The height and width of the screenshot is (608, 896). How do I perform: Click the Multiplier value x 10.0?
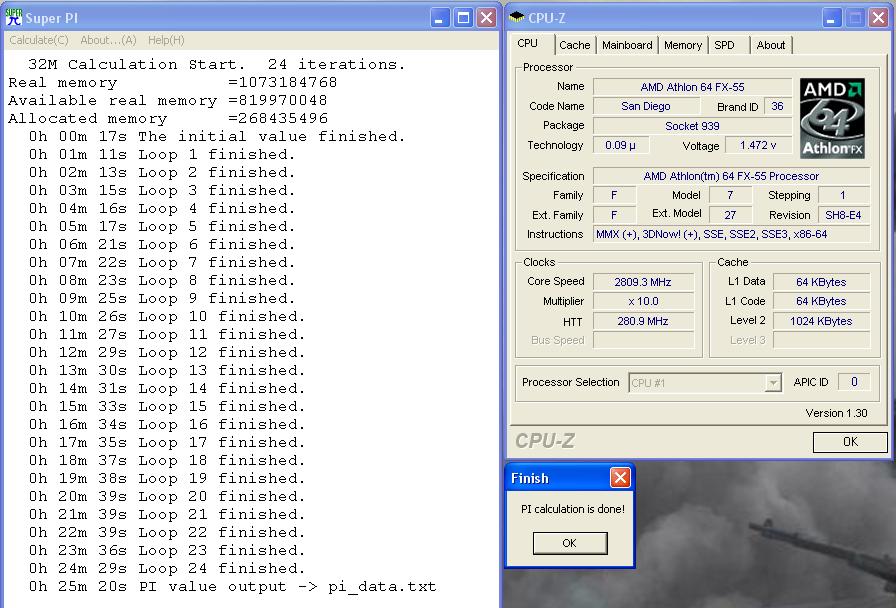pyautogui.click(x=643, y=301)
